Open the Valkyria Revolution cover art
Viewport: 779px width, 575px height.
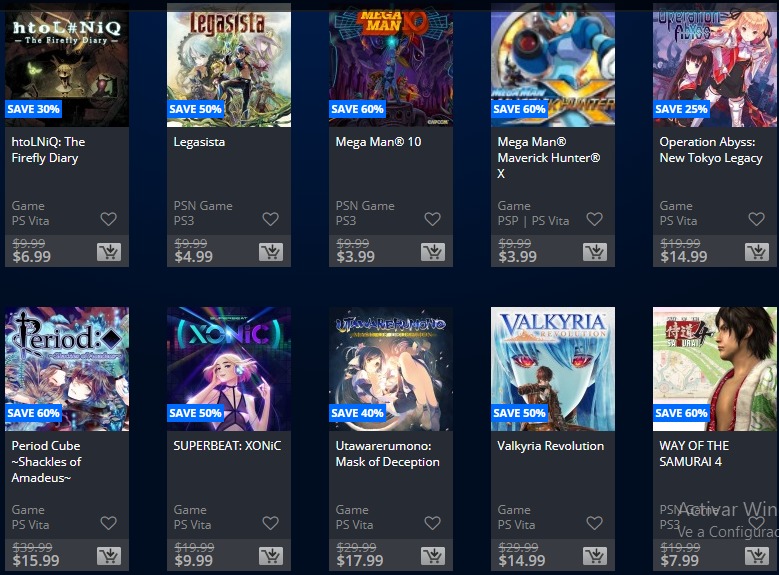[553, 369]
